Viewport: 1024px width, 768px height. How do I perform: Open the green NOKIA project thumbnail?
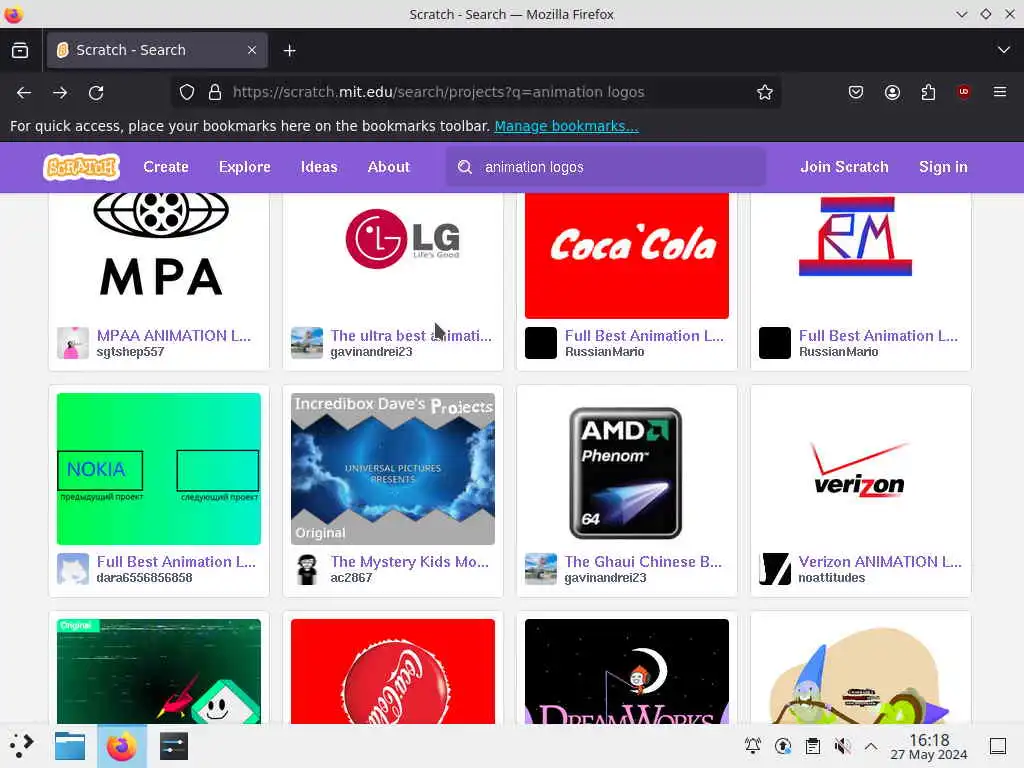[x=159, y=469]
